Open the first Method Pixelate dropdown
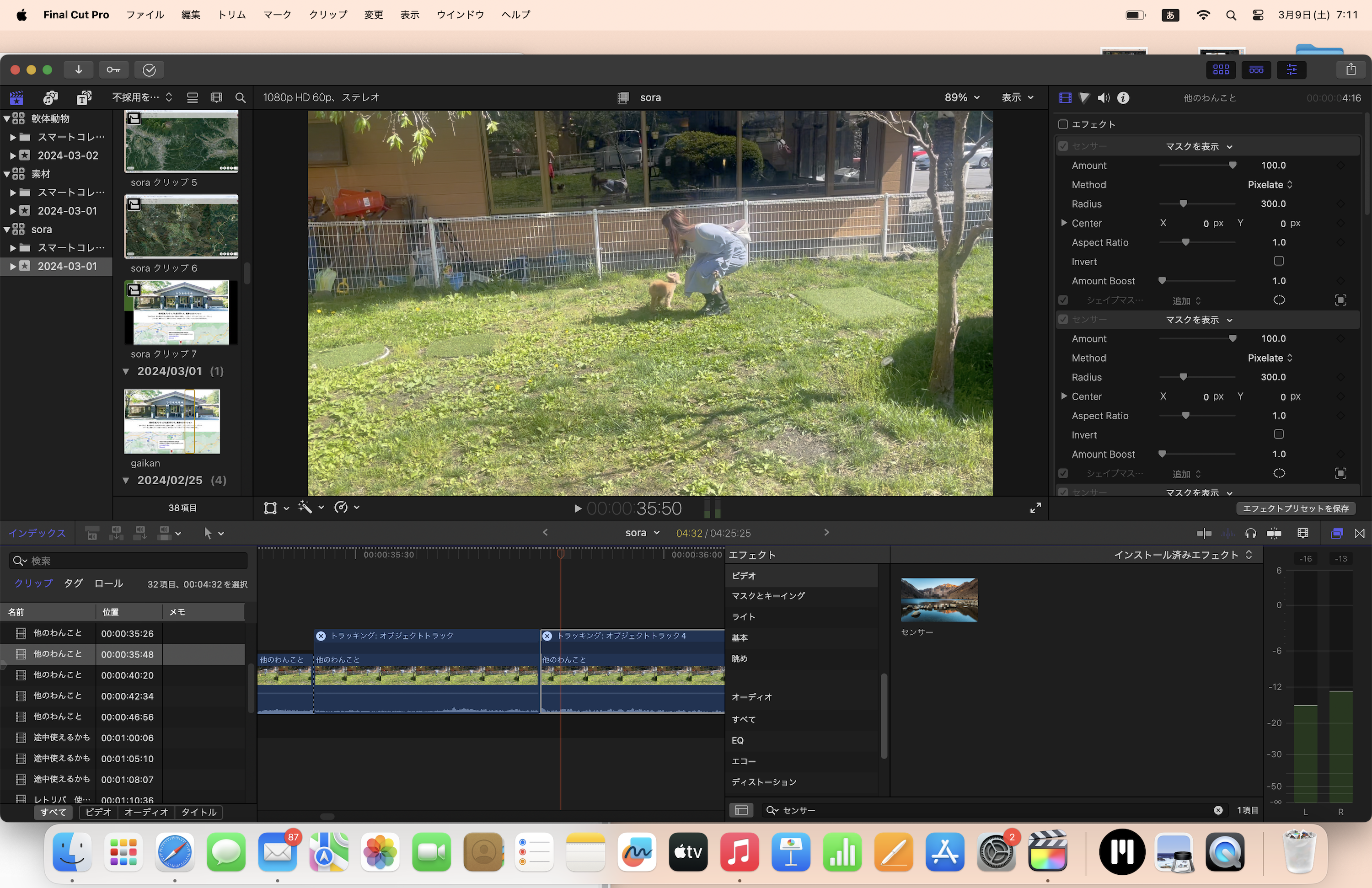 point(1270,184)
